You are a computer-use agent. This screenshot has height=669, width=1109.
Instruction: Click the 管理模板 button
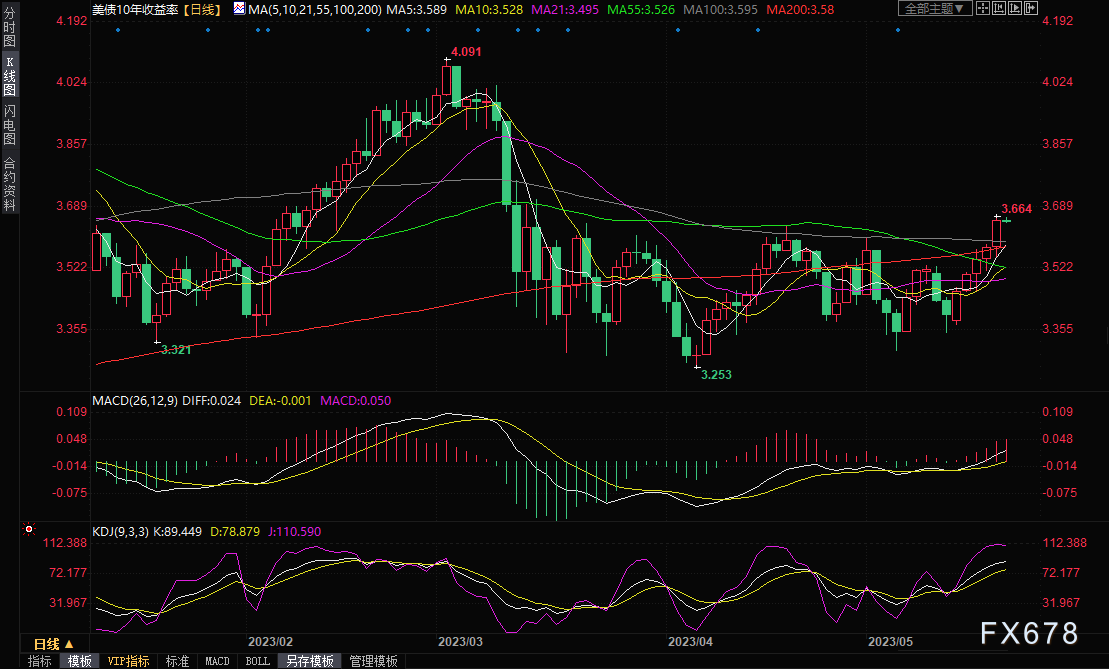point(372,661)
